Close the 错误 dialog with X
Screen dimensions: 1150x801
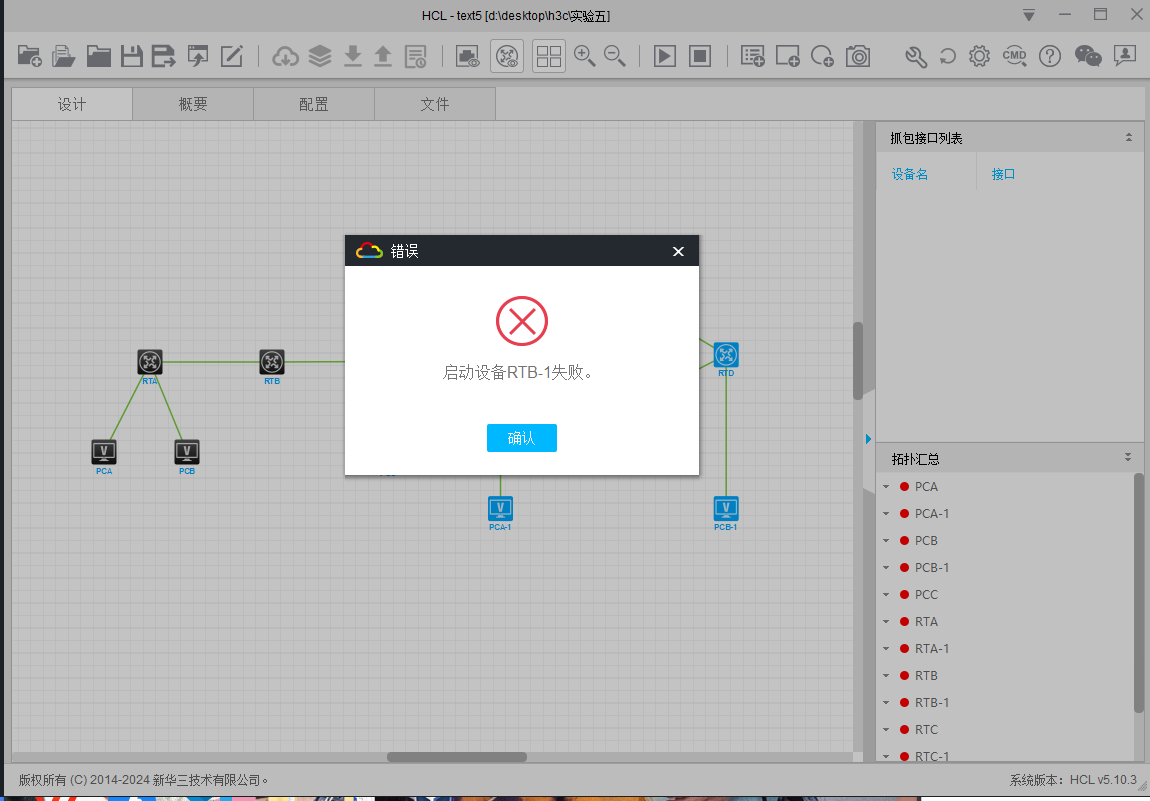tap(678, 251)
